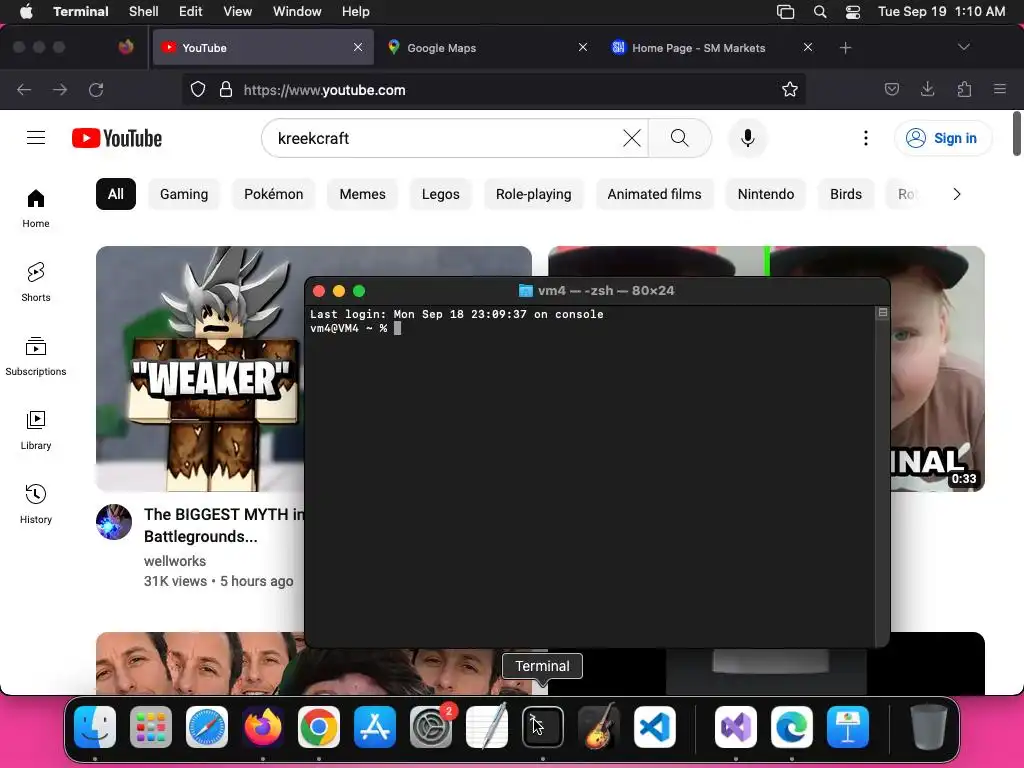
Task: Open Visual Studio Code from the Dock
Action: (x=655, y=727)
